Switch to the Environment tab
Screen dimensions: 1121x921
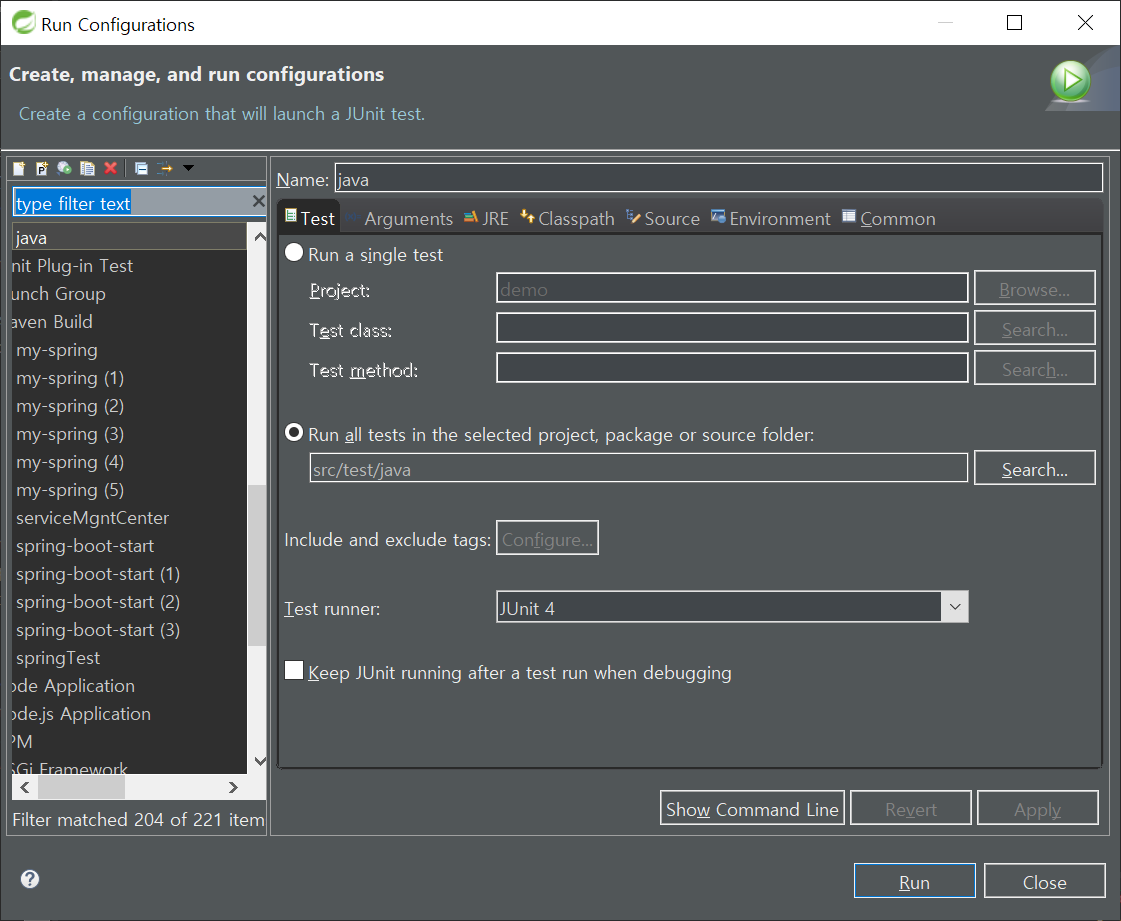pyautogui.click(x=771, y=218)
